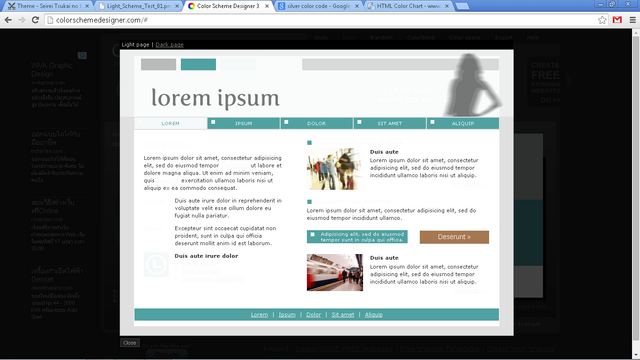Switch to the HTML Color Chart tab
This screenshot has width=640, height=360.
click(x=408, y=6)
